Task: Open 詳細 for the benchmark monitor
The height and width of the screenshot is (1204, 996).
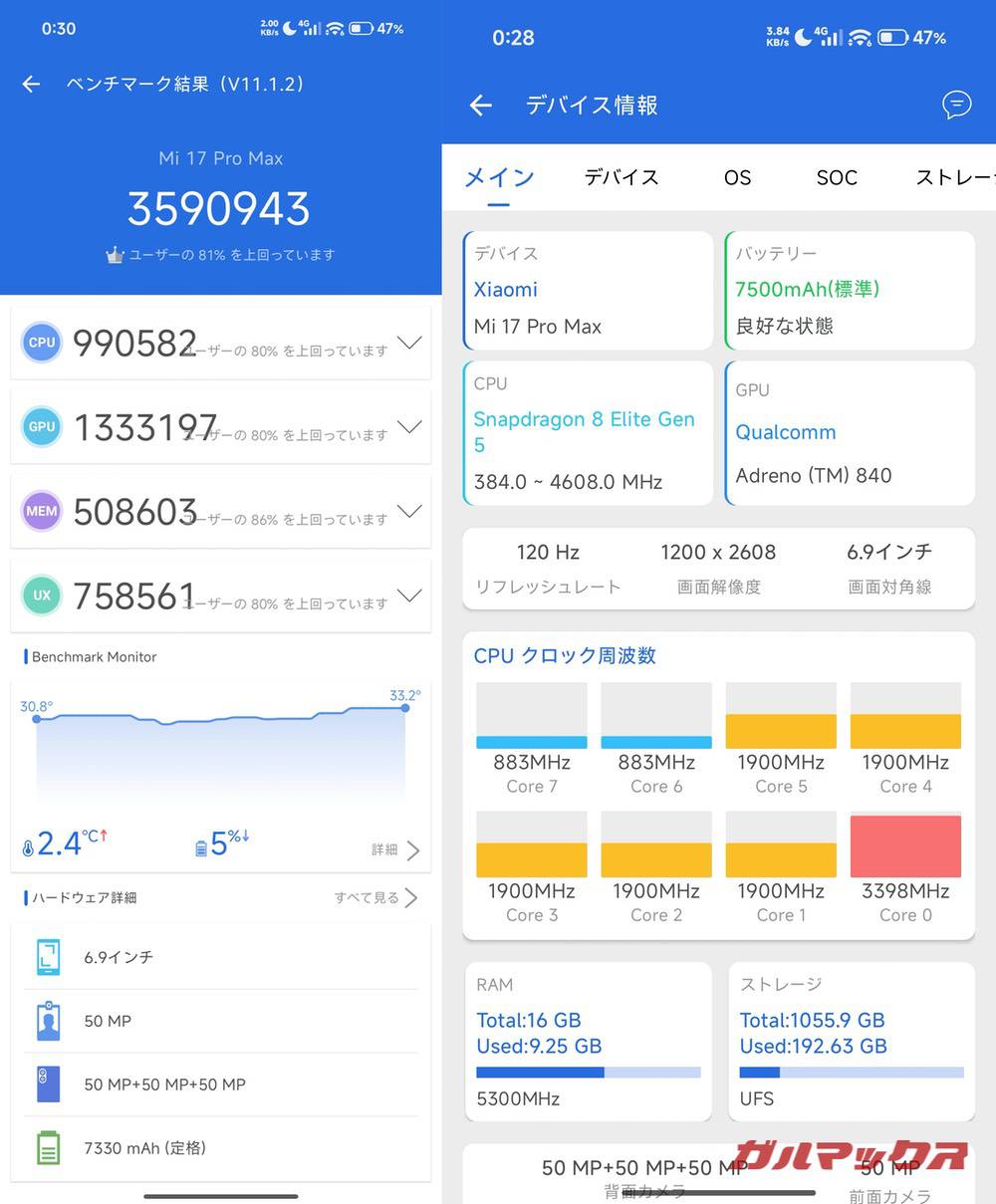Action: tap(395, 849)
